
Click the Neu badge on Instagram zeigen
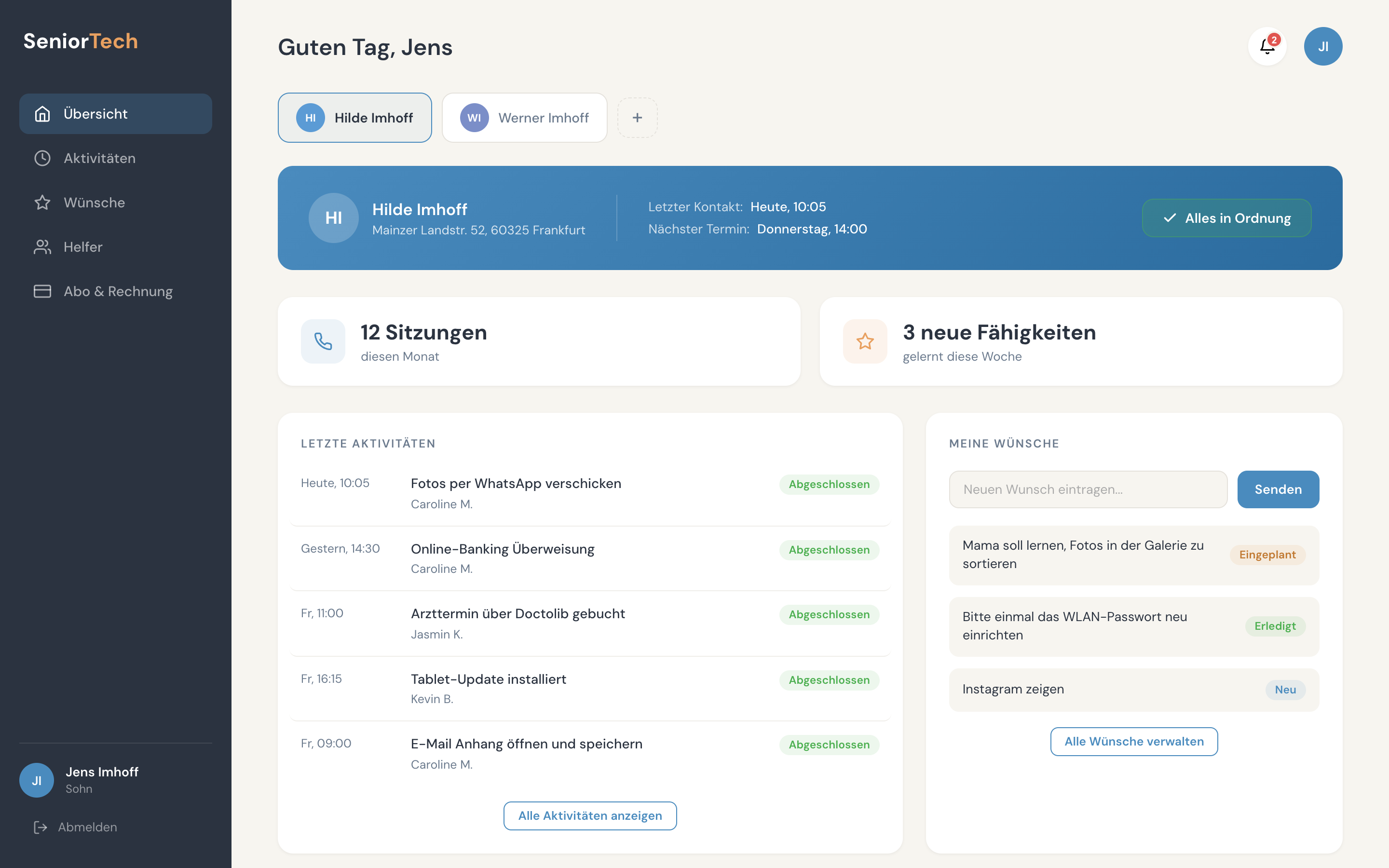point(1286,690)
